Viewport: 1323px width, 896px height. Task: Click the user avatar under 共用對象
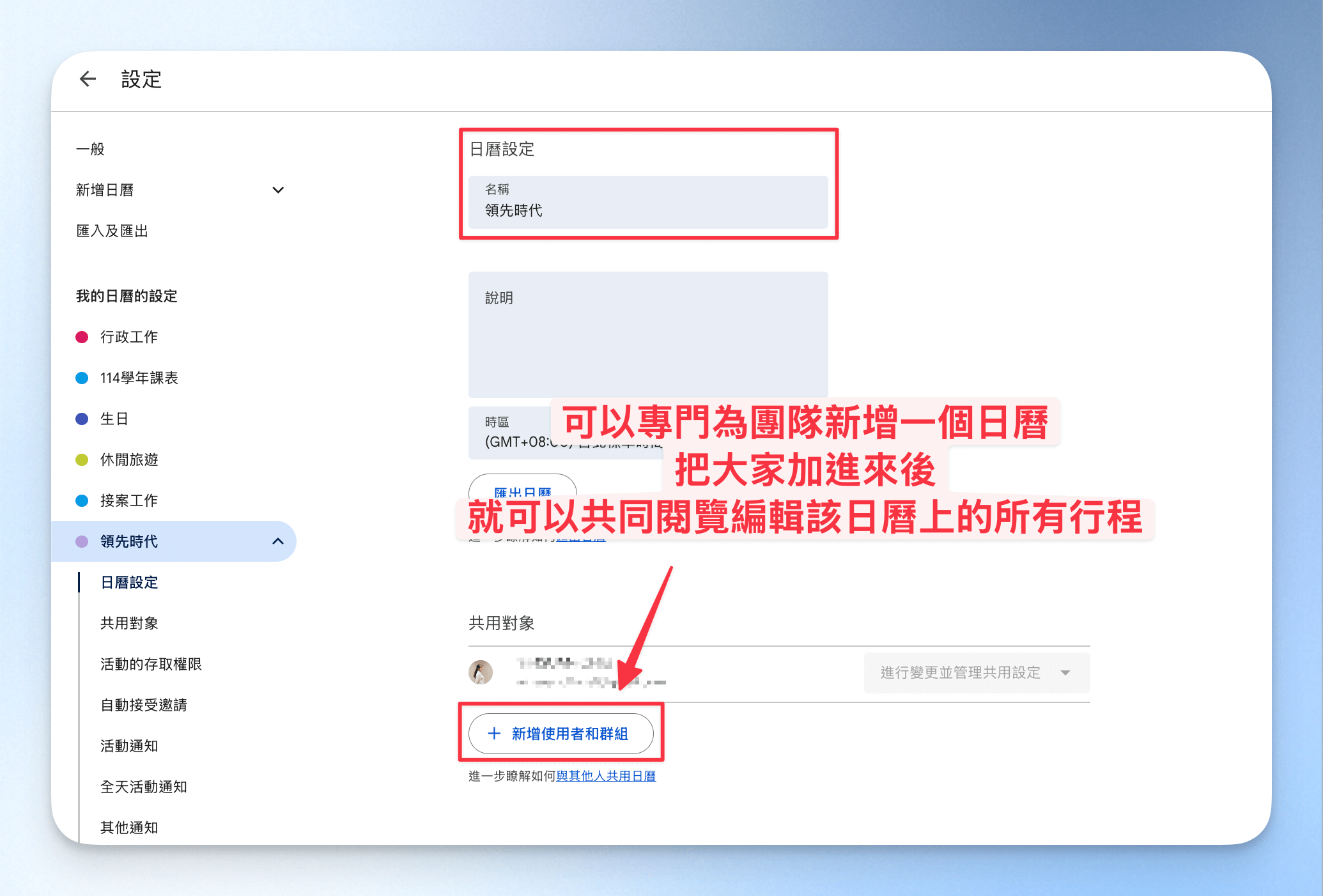click(x=481, y=672)
